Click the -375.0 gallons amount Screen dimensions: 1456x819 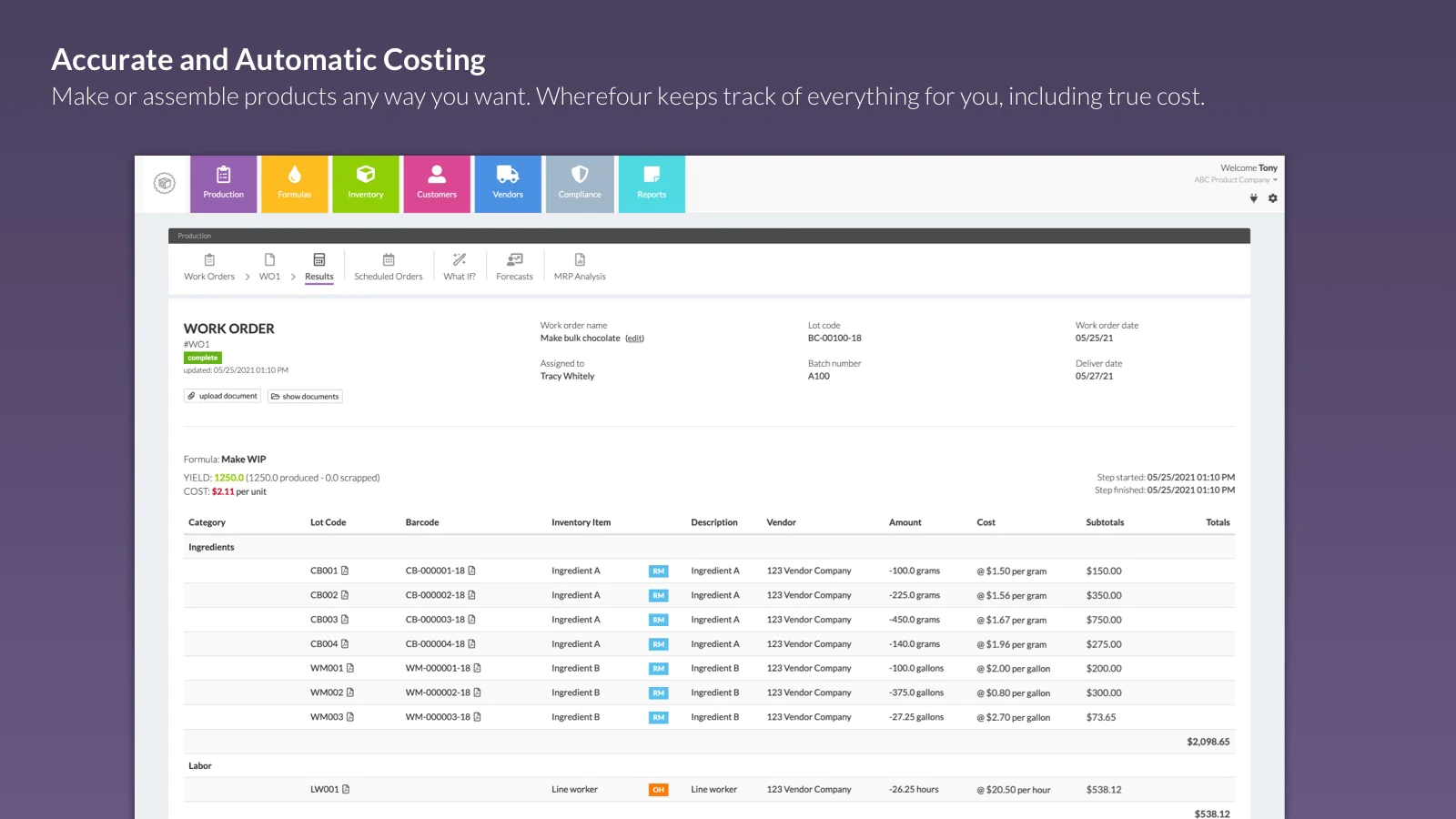(916, 693)
